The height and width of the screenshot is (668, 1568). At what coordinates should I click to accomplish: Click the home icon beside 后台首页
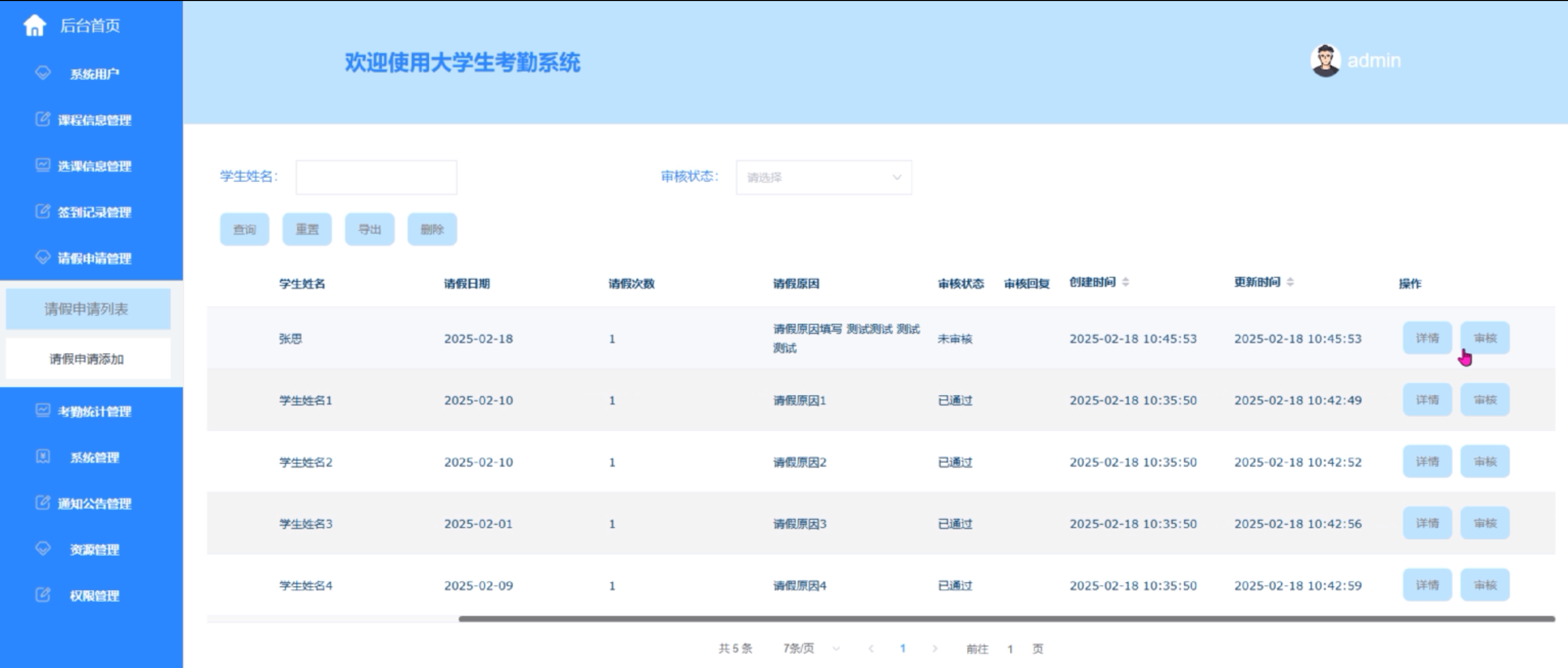click(x=35, y=26)
